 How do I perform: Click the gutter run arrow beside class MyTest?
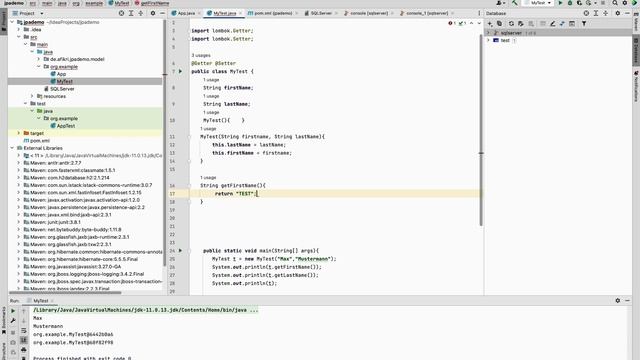click(180, 71)
